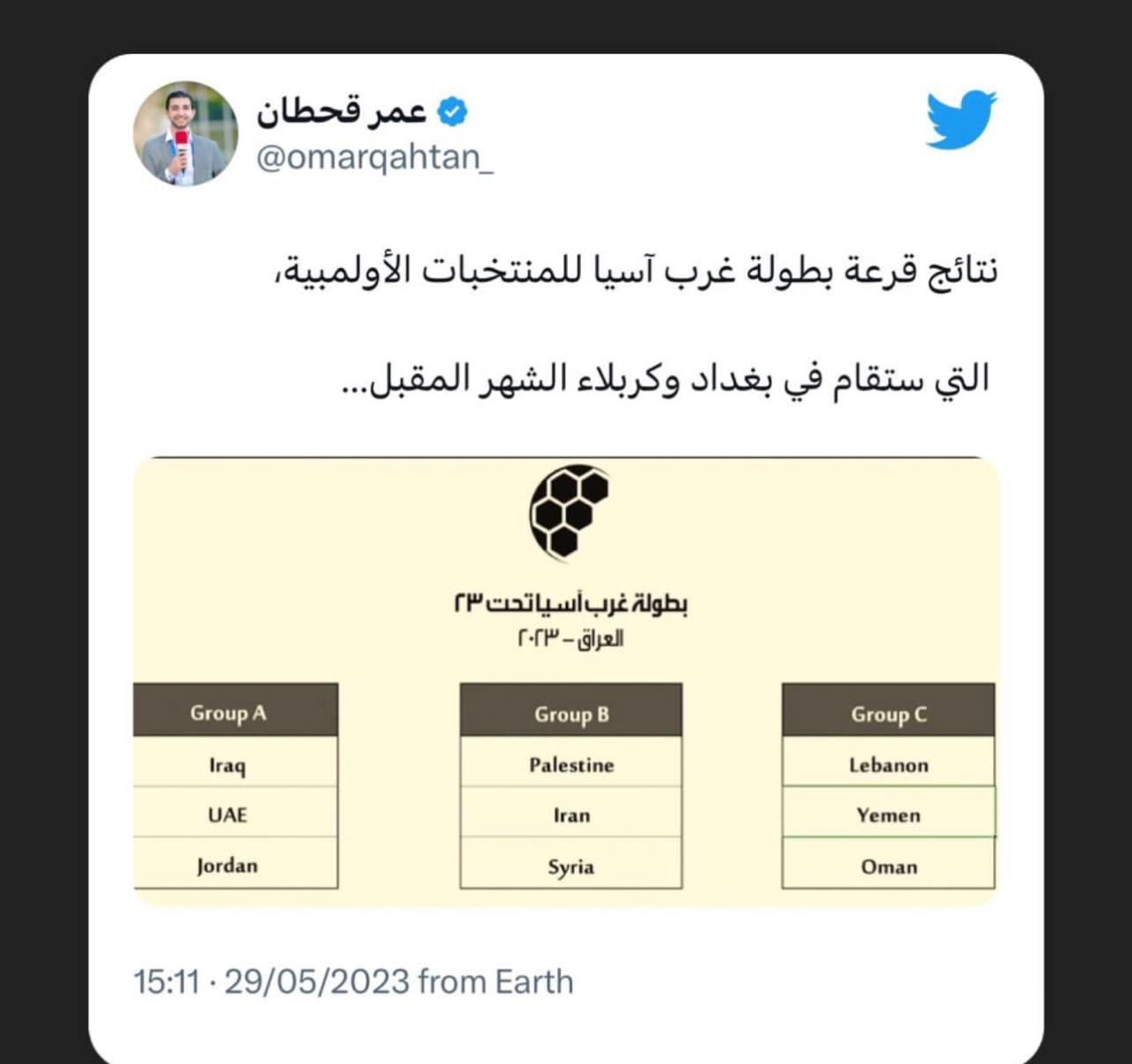The image size is (1132, 1064).
Task: Open the attached draw results image
Action: click(x=566, y=682)
